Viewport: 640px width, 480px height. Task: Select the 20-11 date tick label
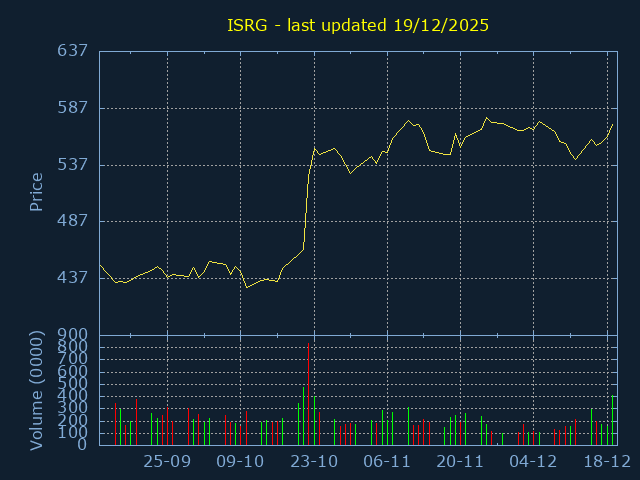coord(460,462)
